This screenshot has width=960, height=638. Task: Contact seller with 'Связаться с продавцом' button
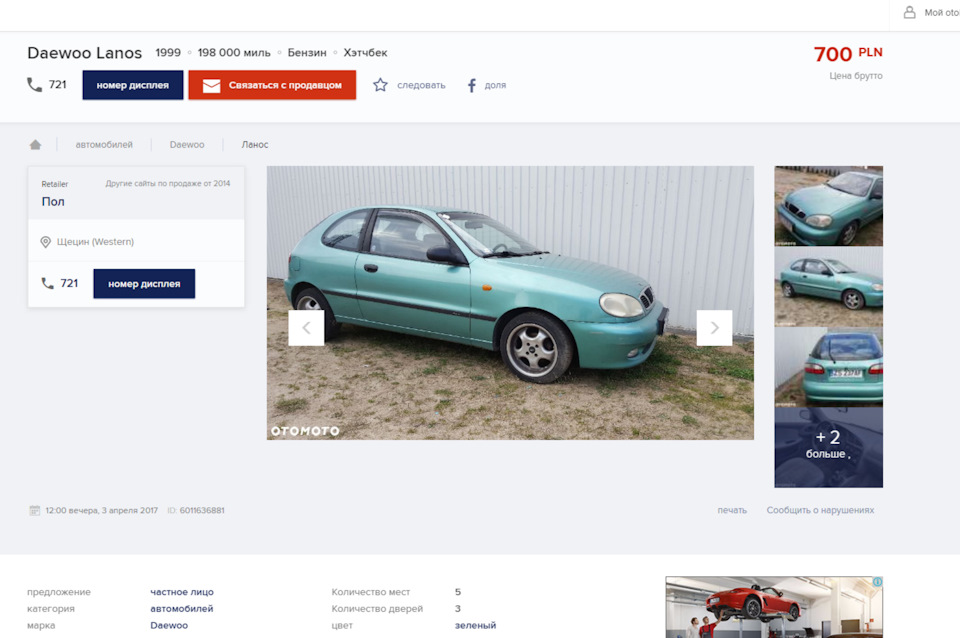[272, 85]
